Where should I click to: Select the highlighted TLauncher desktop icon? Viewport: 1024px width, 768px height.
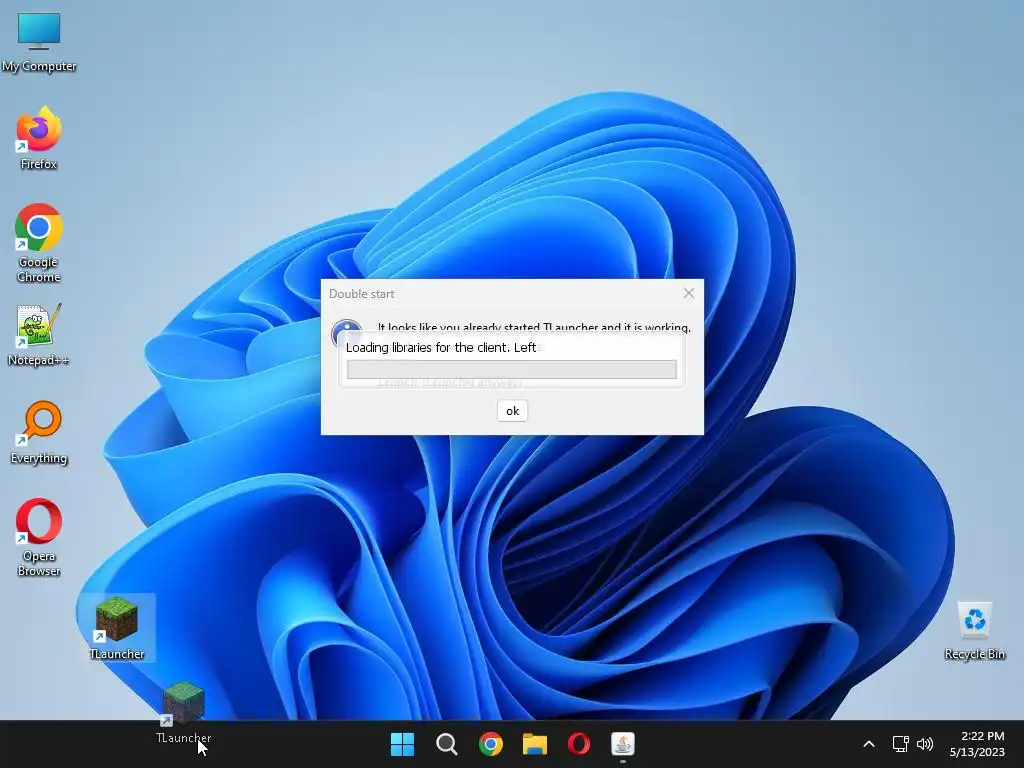(116, 628)
